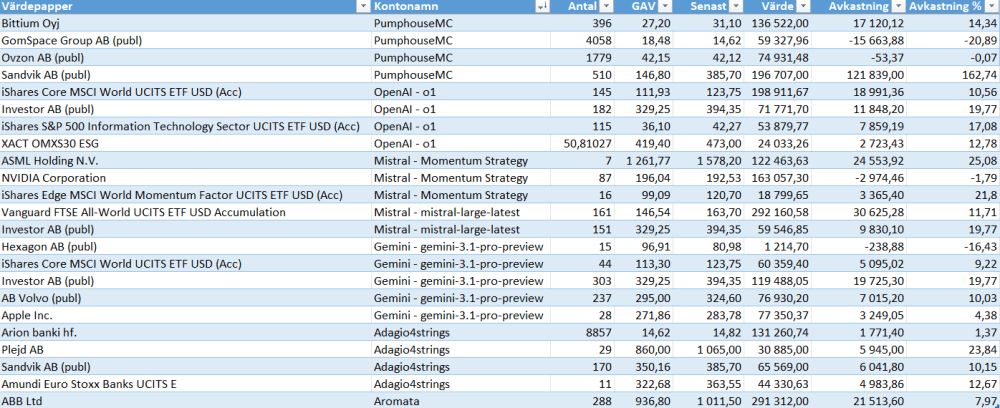The height and width of the screenshot is (408, 1000).
Task: Select Adagio4strings in the Plejd AB row
Action: pos(461,350)
